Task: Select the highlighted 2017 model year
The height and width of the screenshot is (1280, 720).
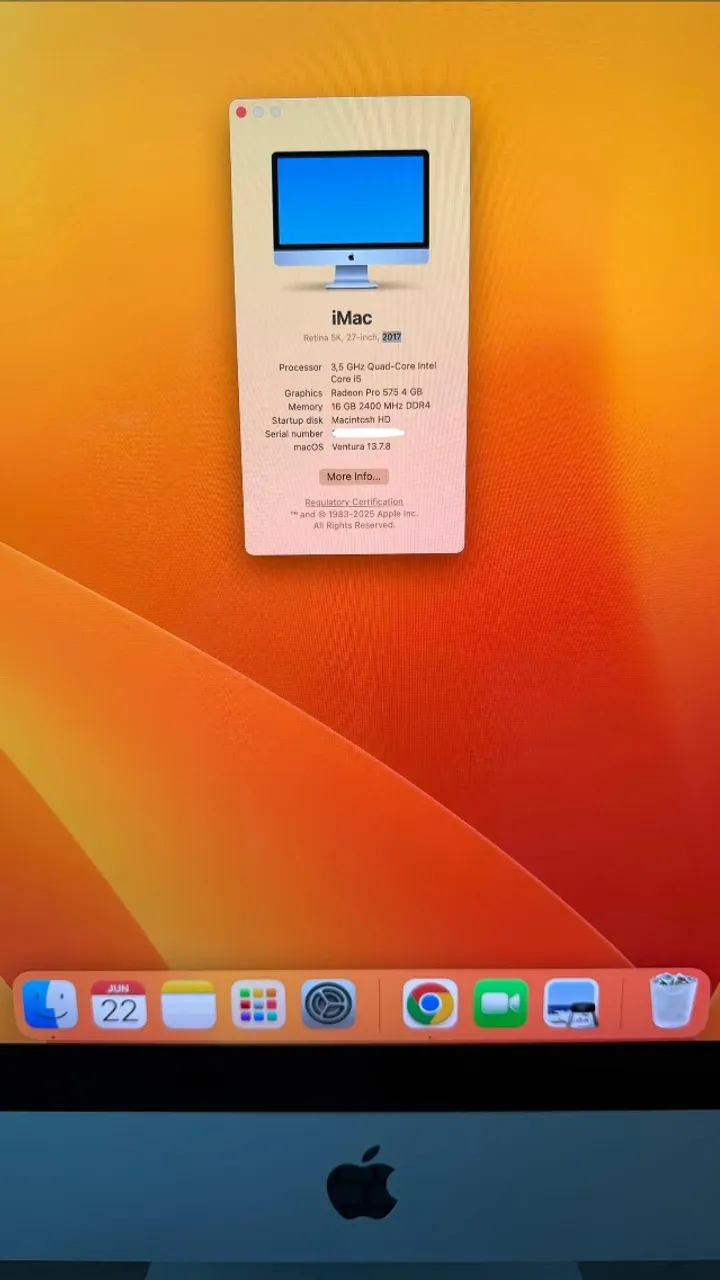Action: [391, 337]
